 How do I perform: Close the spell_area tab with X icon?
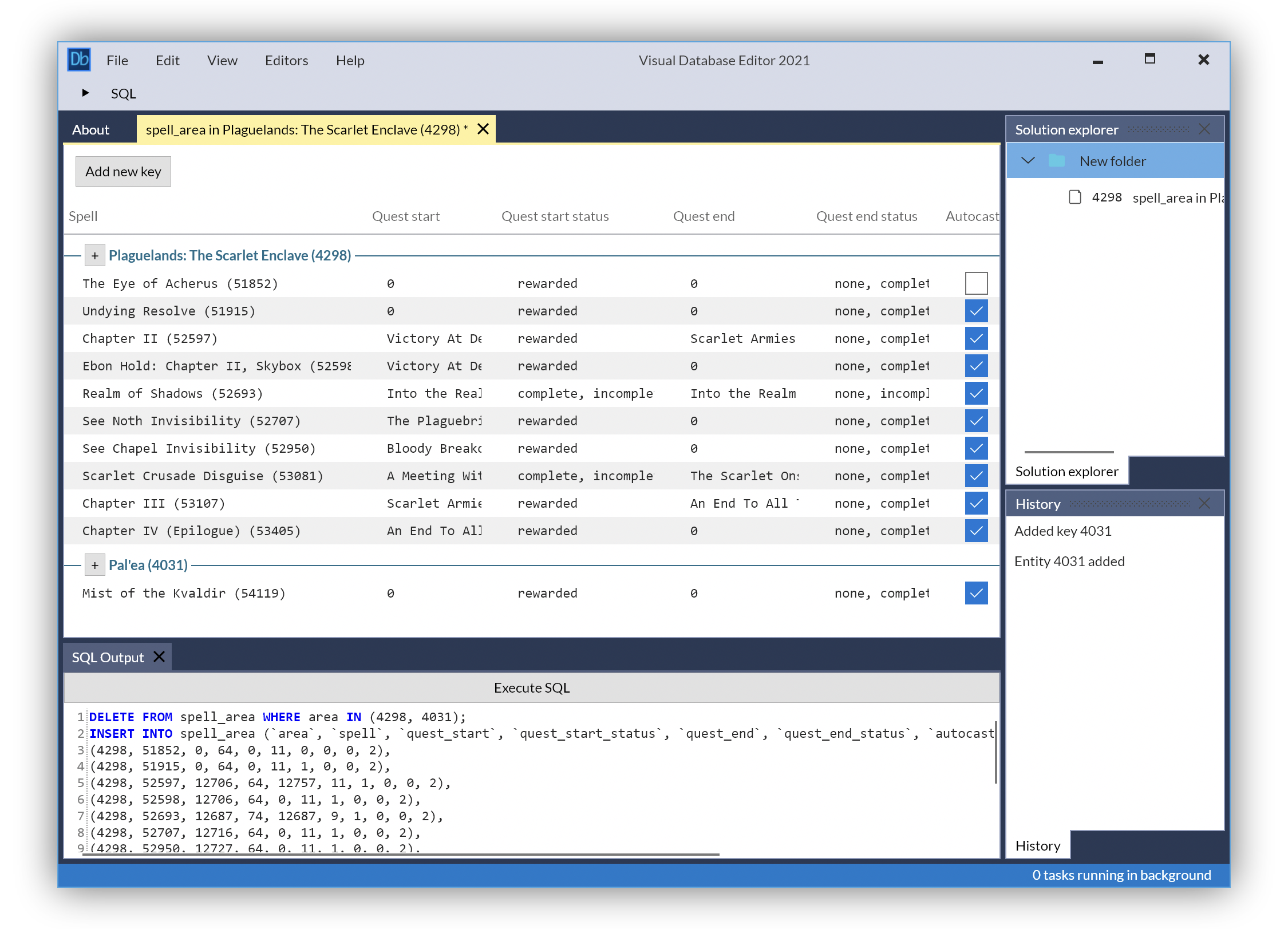click(483, 129)
